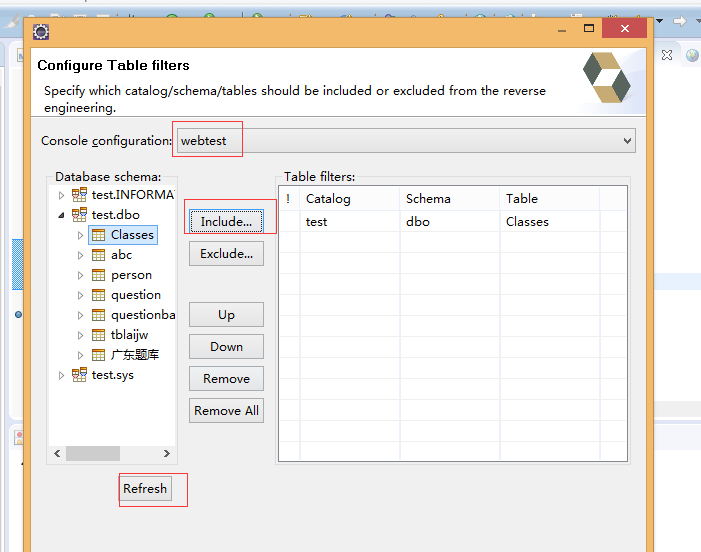Click the Exclude... button
The width and height of the screenshot is (701, 552).
coord(226,253)
